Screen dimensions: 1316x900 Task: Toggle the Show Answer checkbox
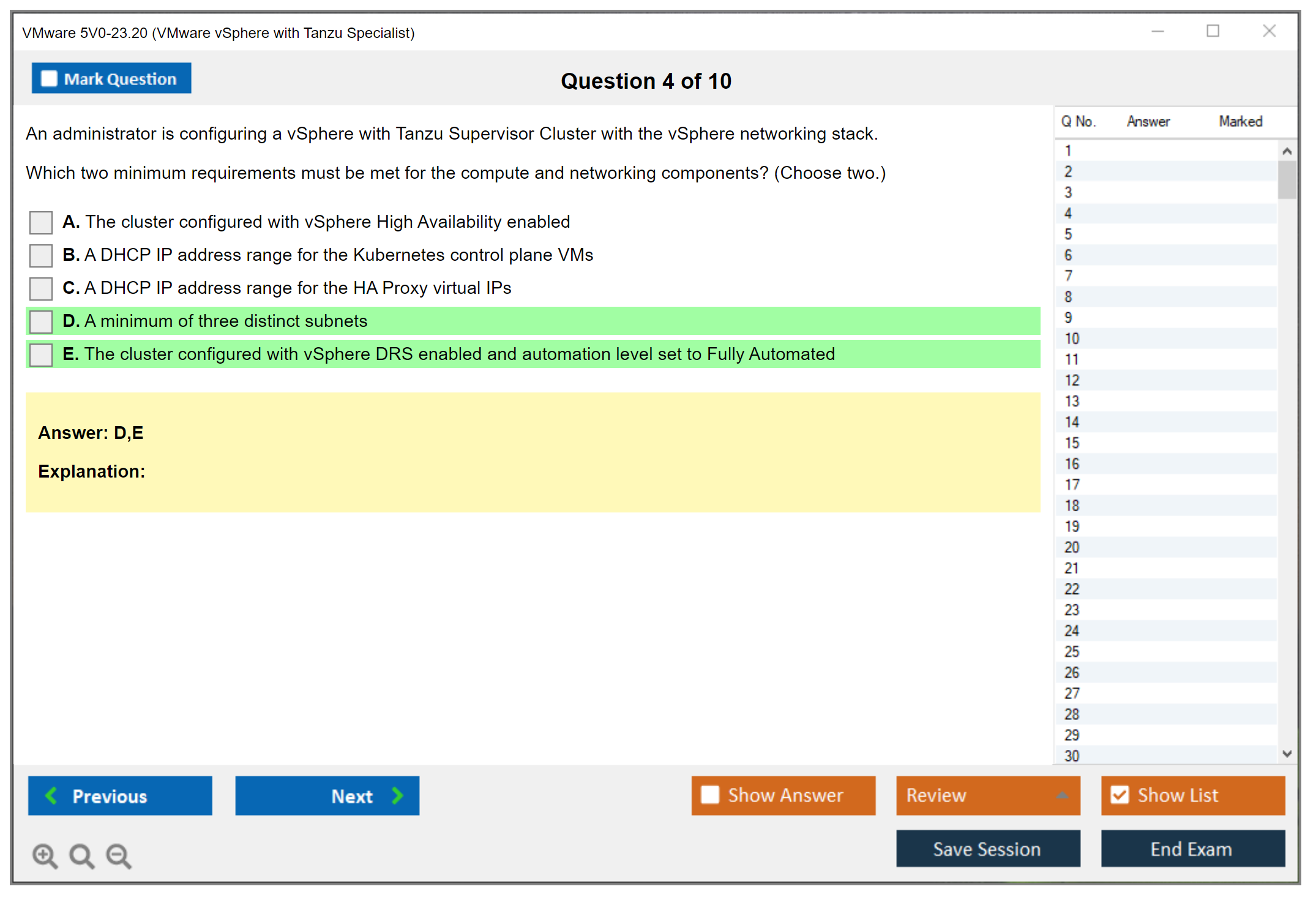point(710,795)
